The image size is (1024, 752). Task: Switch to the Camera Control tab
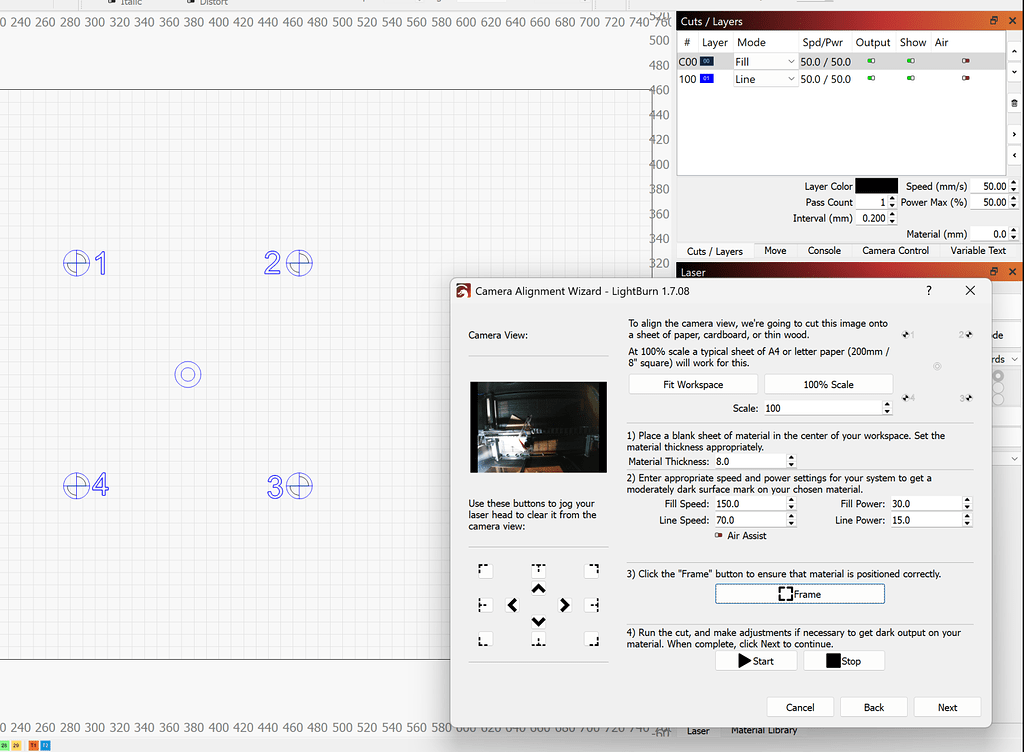coord(895,250)
